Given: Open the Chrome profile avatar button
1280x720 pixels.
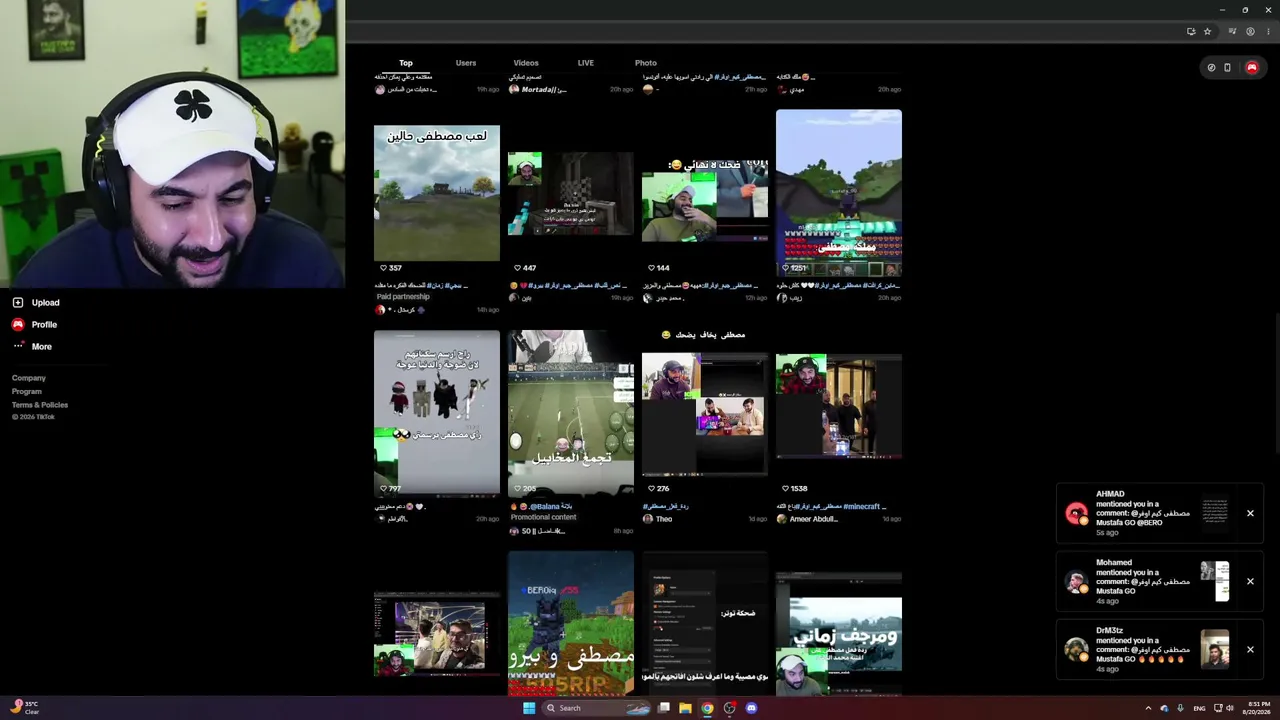Looking at the screenshot, I should 1250,31.
